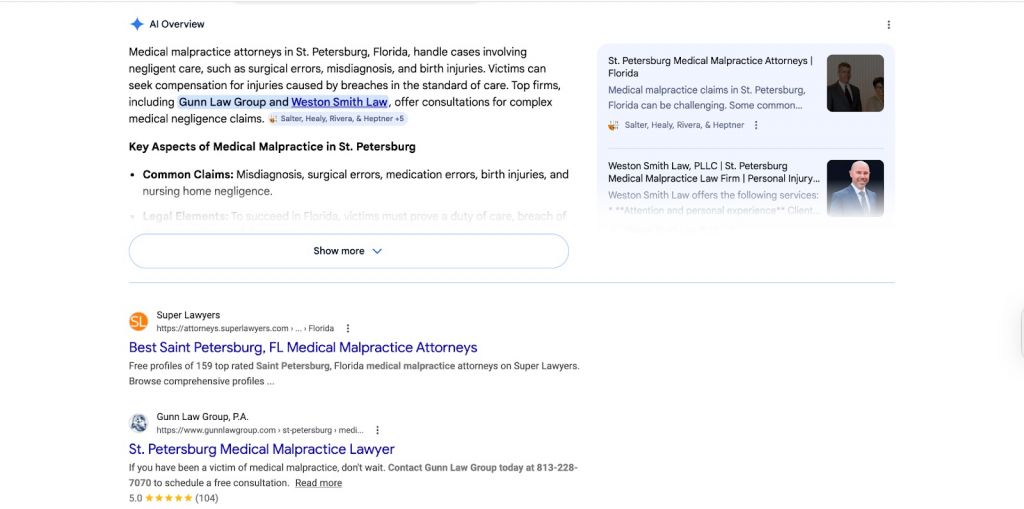Click the (104) review count under Gunn Law Group
The width and height of the screenshot is (1024, 509).
tap(207, 498)
